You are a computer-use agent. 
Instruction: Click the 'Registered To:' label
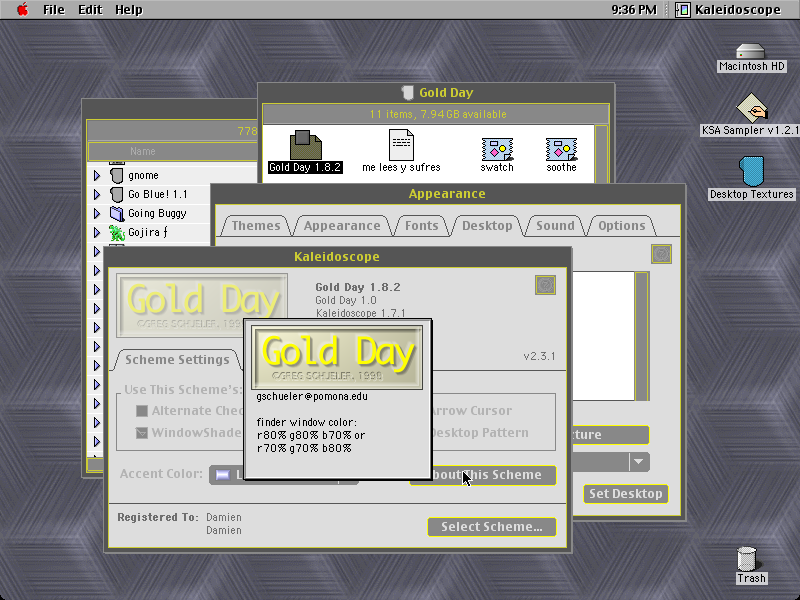tap(158, 517)
